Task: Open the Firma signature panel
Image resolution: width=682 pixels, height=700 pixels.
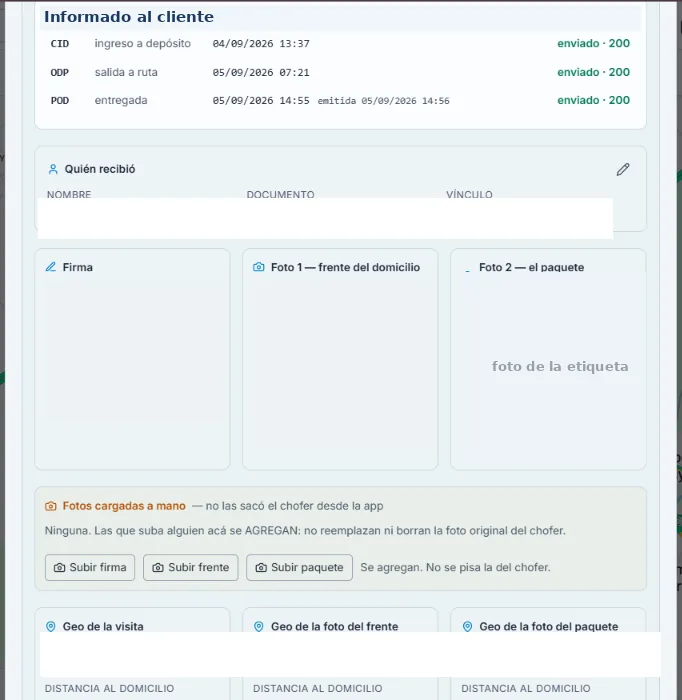Action: click(x=132, y=359)
